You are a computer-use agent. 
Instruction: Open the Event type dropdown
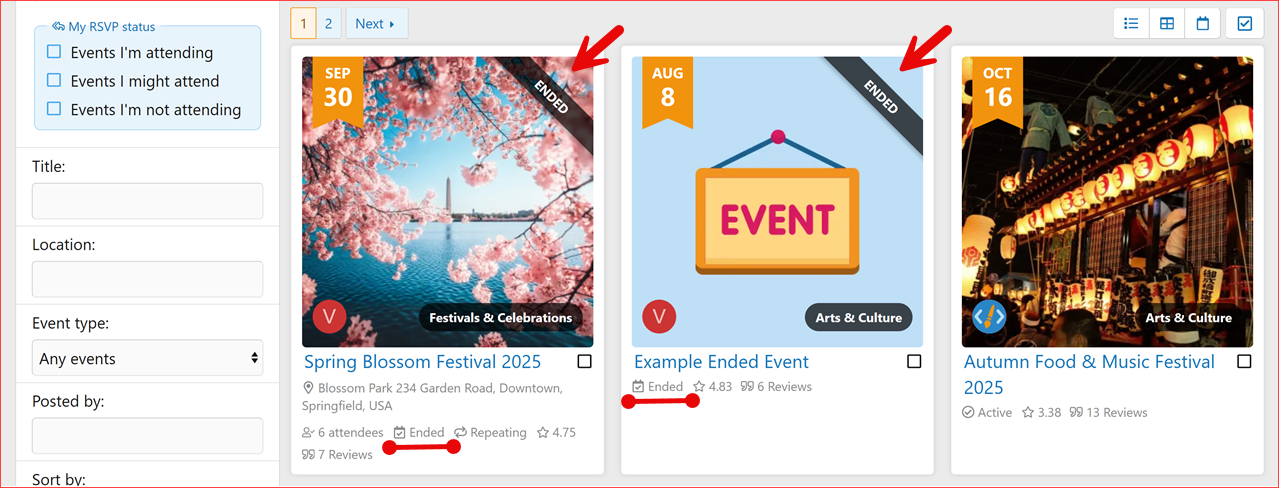(148, 358)
